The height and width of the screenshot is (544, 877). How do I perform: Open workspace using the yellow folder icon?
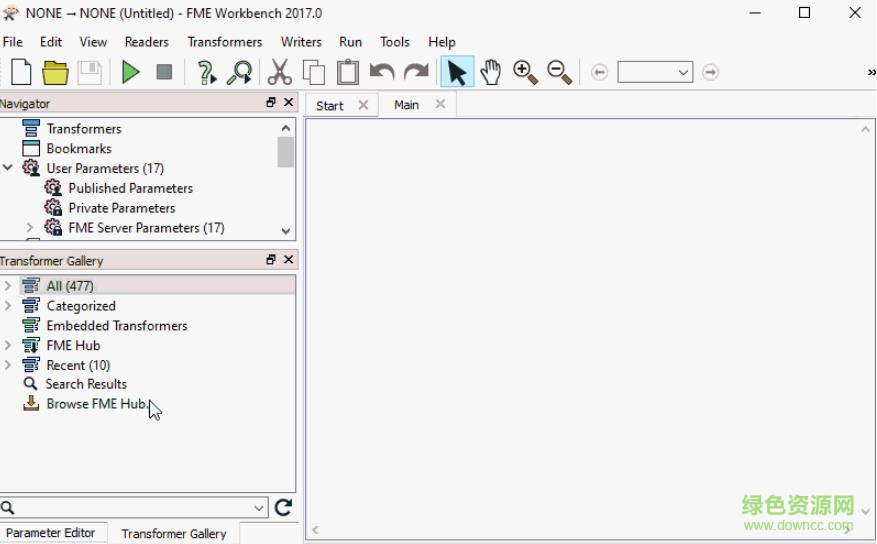(55, 72)
